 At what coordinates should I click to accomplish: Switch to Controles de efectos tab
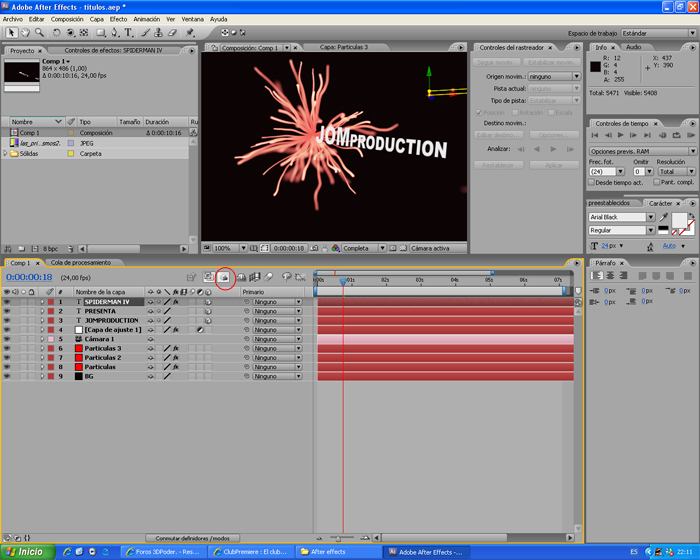[x=113, y=50]
